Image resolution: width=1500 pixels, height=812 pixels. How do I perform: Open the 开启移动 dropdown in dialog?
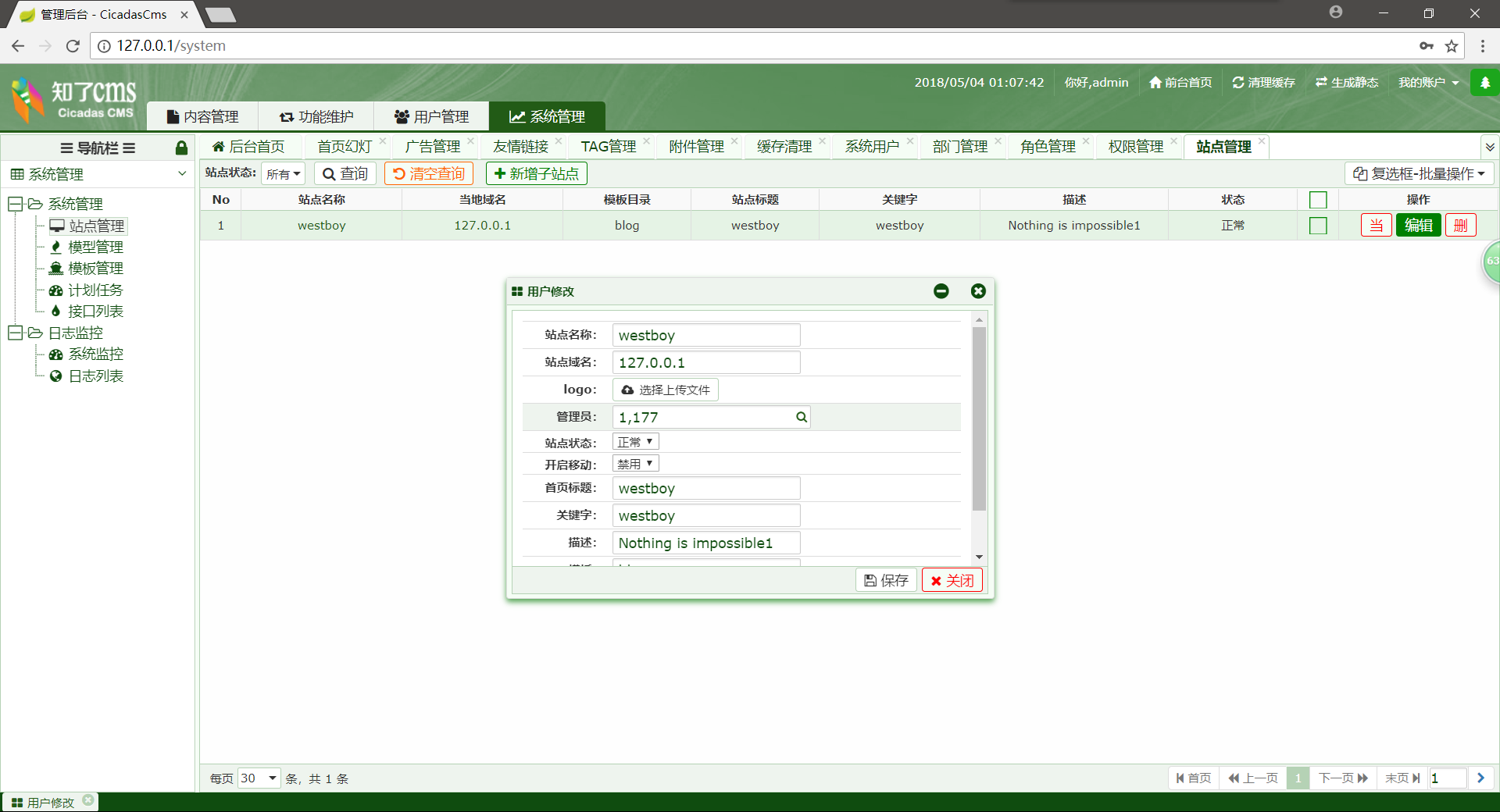(x=635, y=464)
